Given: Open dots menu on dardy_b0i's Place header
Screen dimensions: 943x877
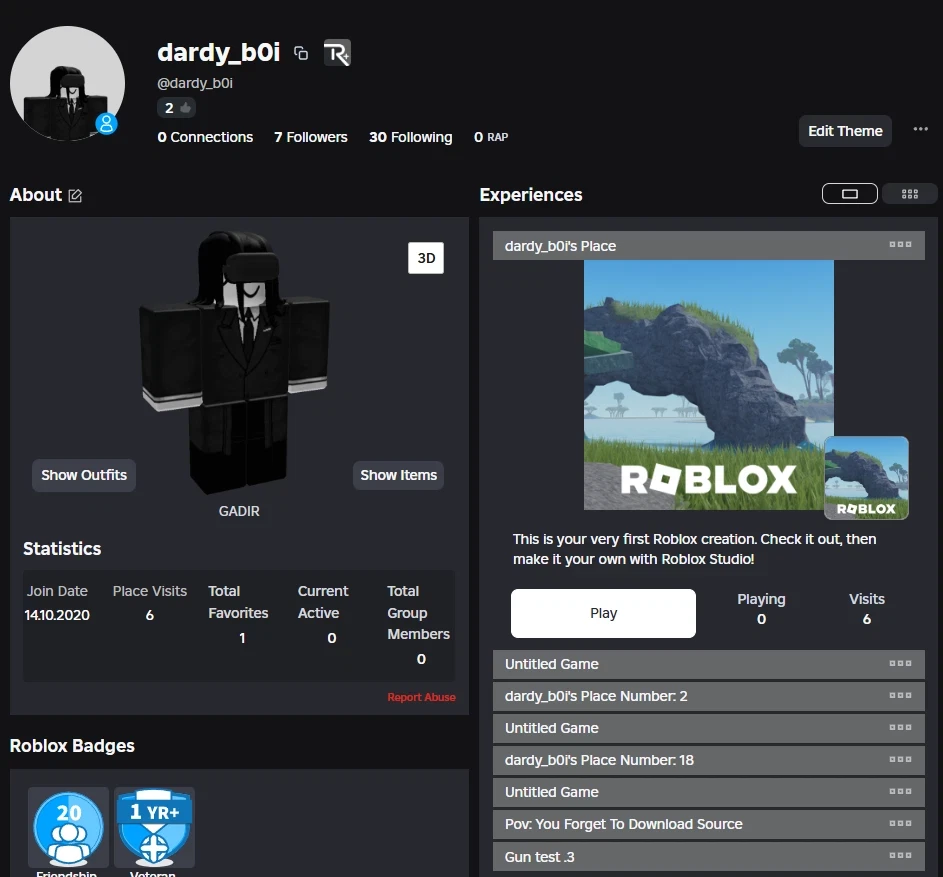Looking at the screenshot, I should [x=900, y=244].
